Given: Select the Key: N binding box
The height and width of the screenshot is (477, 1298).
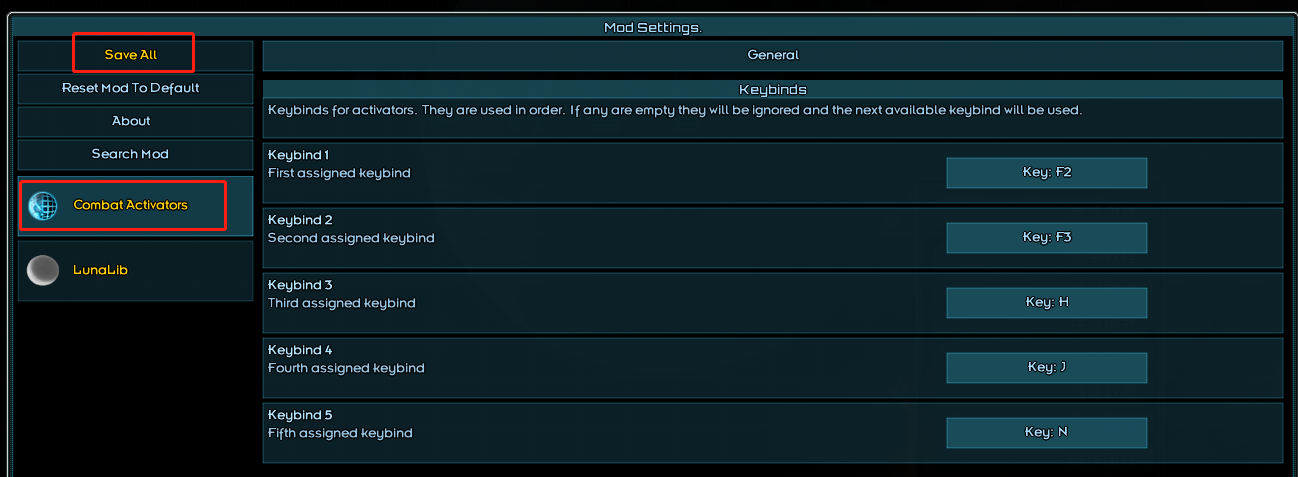Looking at the screenshot, I should (x=1046, y=432).
